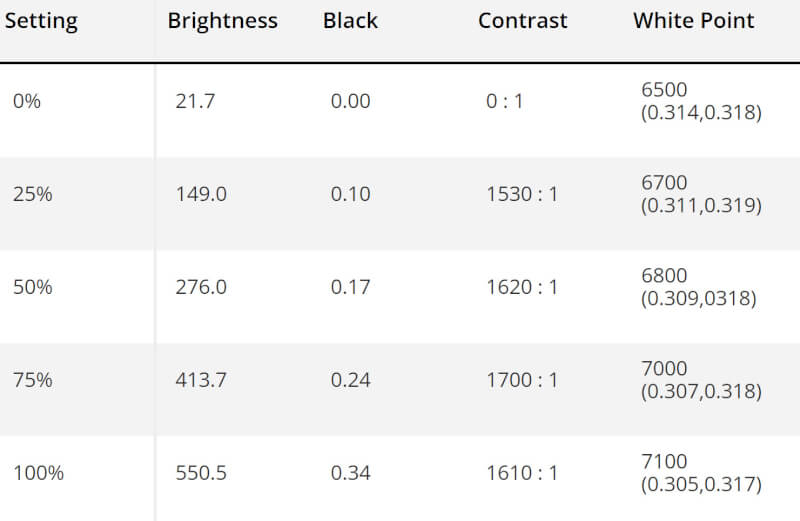Select the 25% setting cell
This screenshot has width=800, height=521.
point(32,194)
